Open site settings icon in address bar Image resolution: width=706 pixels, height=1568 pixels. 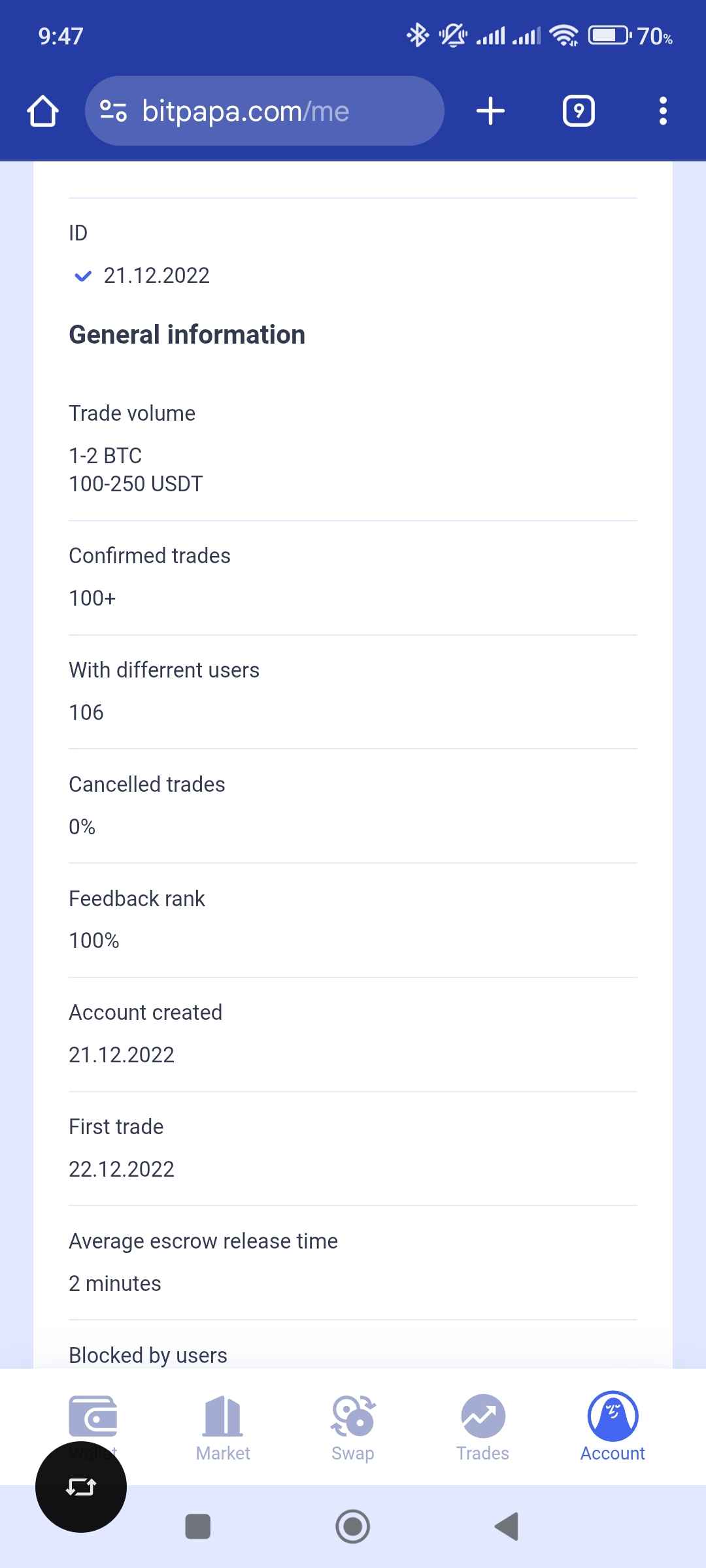point(113,111)
